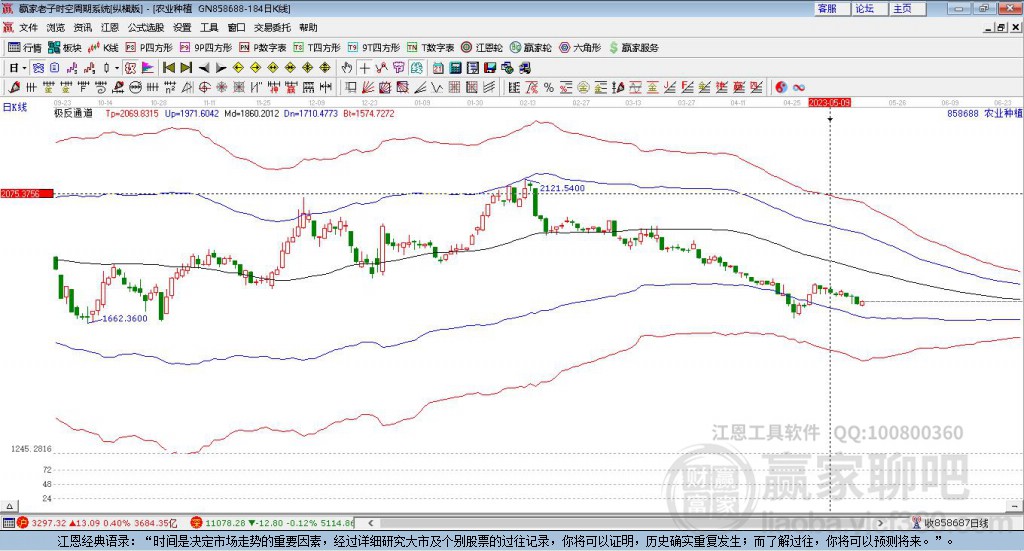1024x551 pixels.
Task: Open the 江恩 menu
Action: pyautogui.click(x=110, y=27)
